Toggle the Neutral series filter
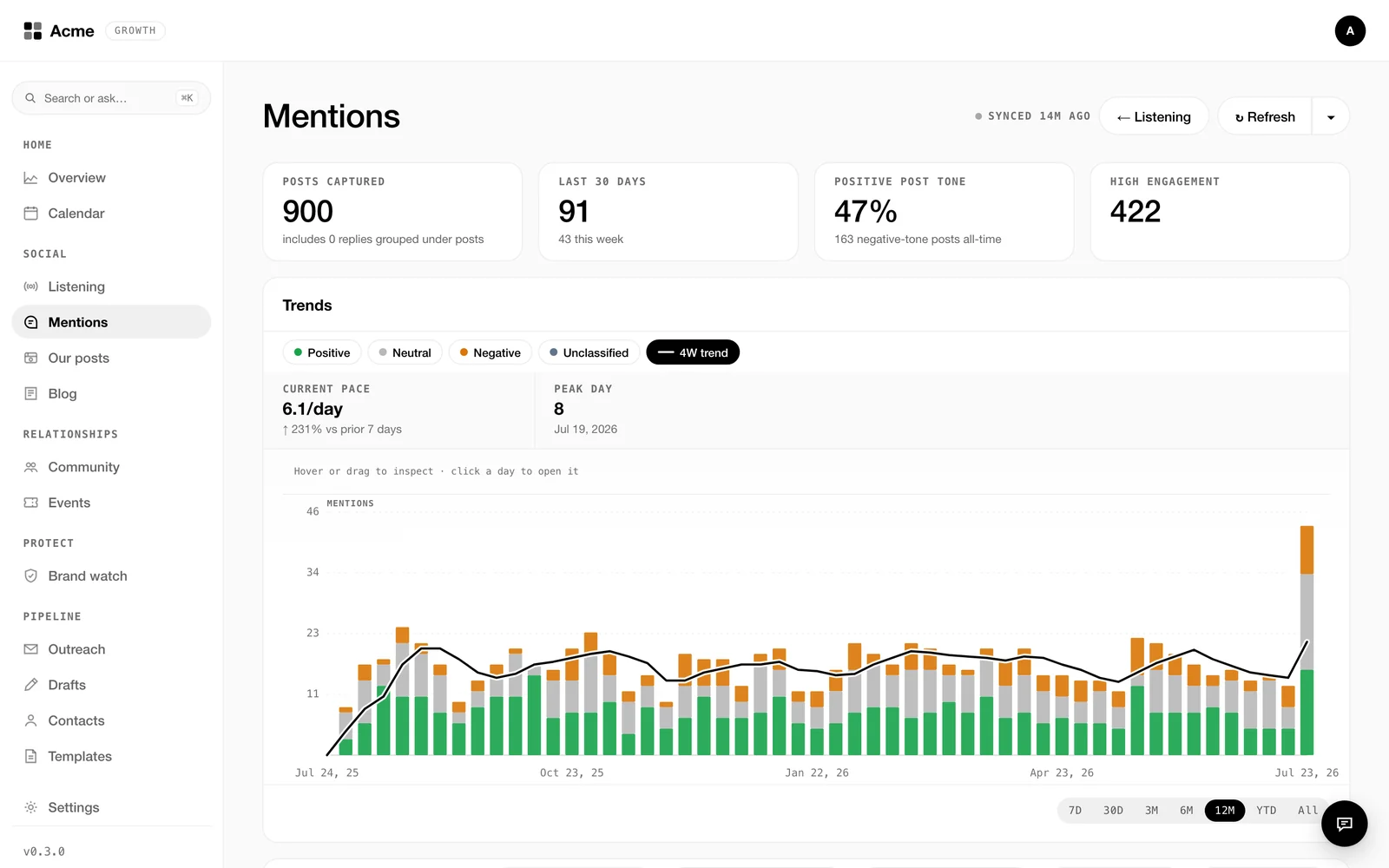This screenshot has width=1389, height=868. click(x=405, y=352)
